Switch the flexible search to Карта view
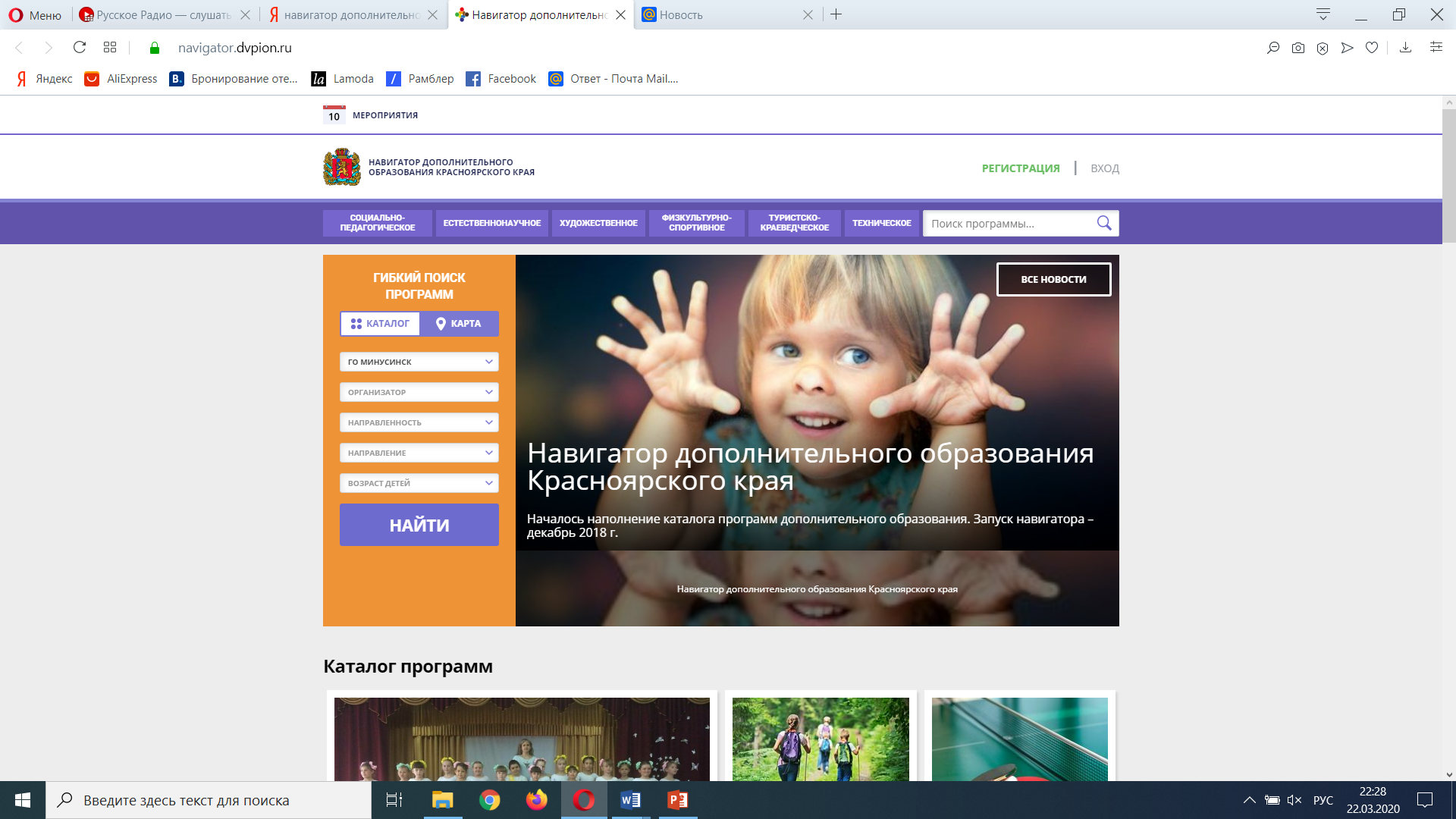The width and height of the screenshot is (1456, 819). pyautogui.click(x=459, y=324)
